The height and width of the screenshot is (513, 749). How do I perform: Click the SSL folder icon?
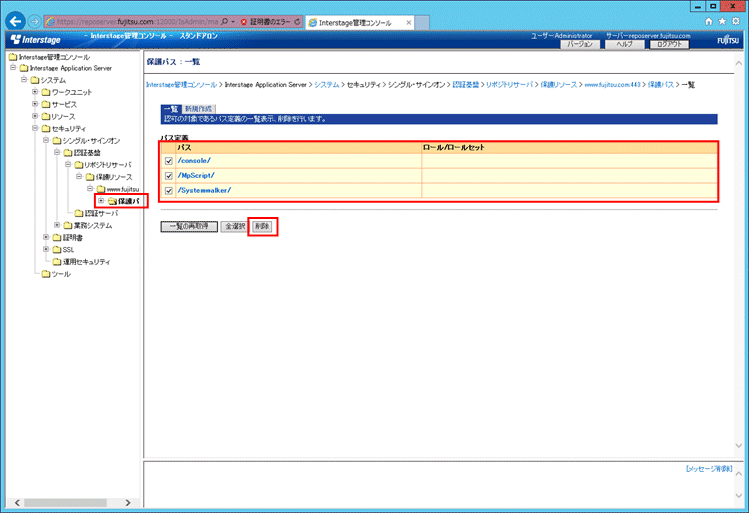click(57, 249)
